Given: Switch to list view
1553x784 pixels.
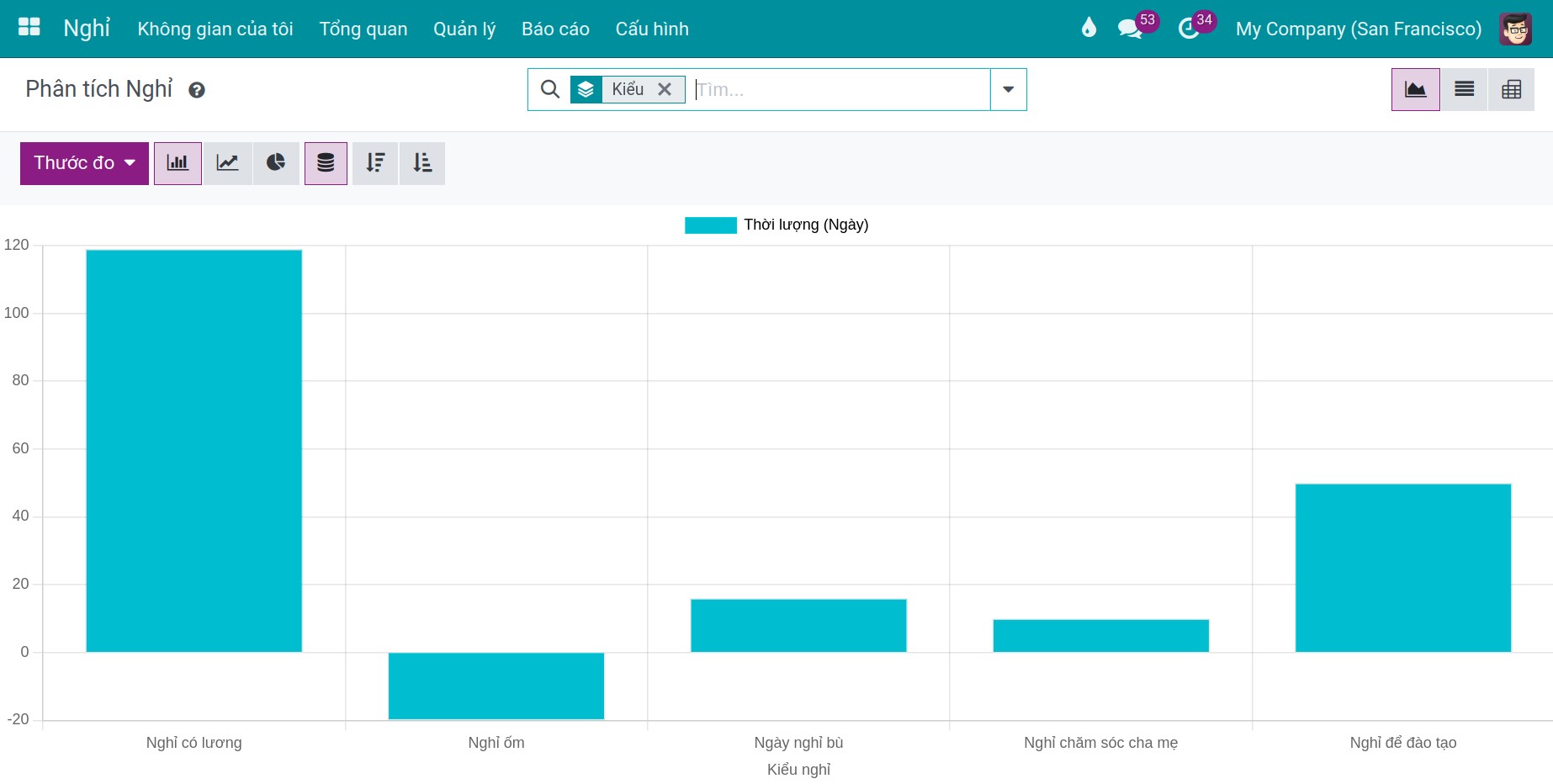Looking at the screenshot, I should pyautogui.click(x=1464, y=89).
